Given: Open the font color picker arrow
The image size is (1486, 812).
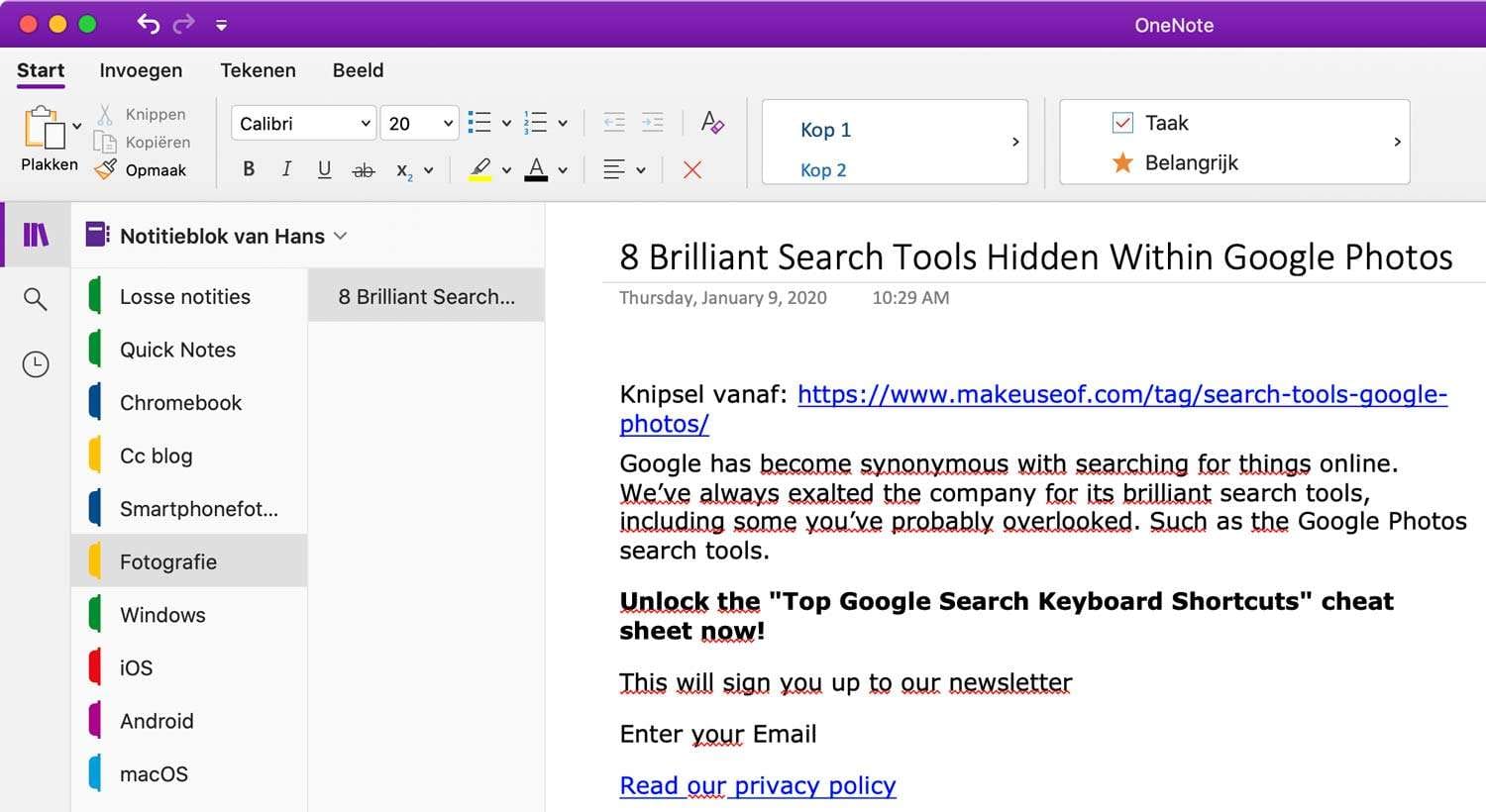Looking at the screenshot, I should [x=563, y=170].
